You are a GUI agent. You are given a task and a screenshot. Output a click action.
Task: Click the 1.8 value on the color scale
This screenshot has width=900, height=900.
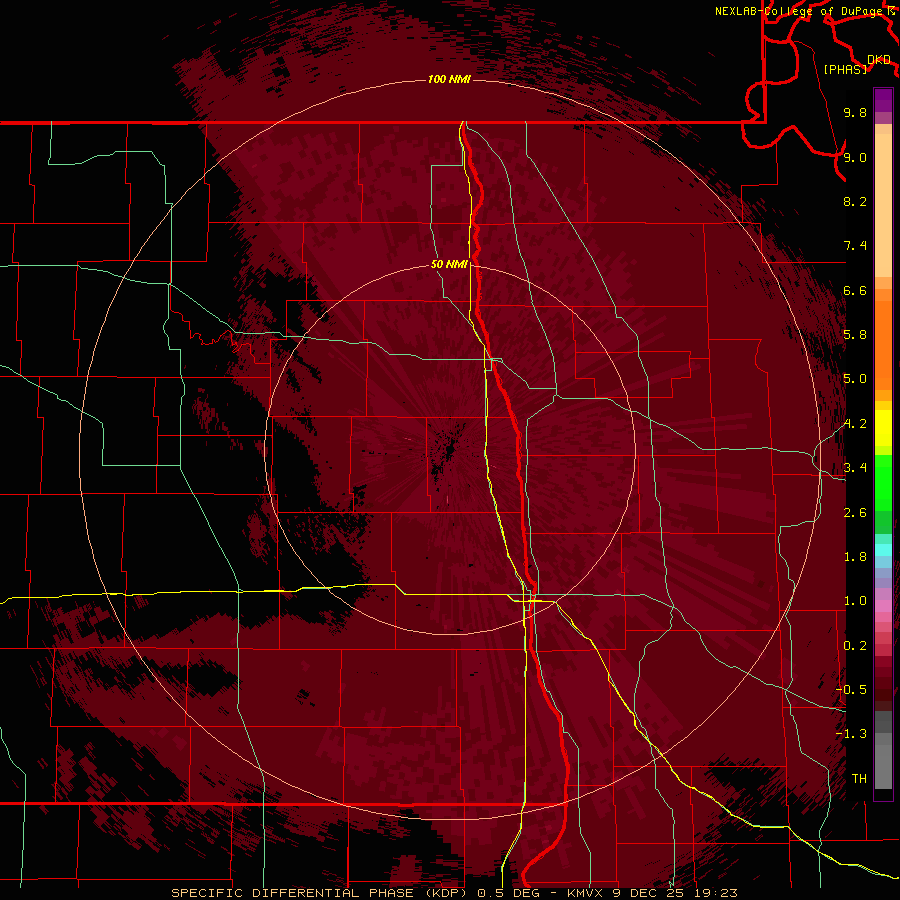coord(855,557)
